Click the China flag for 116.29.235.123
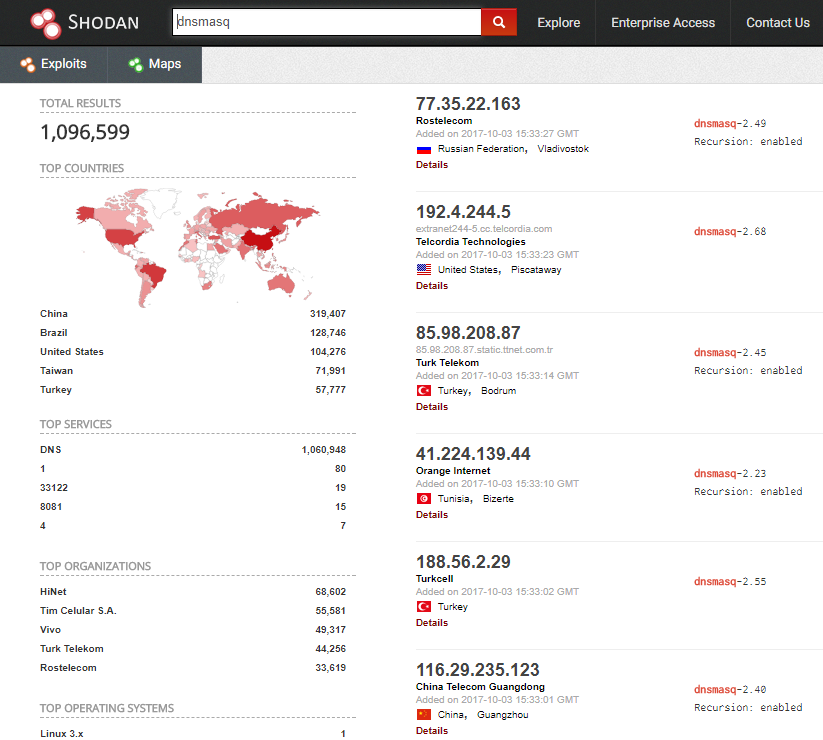823x740 pixels. coord(424,715)
